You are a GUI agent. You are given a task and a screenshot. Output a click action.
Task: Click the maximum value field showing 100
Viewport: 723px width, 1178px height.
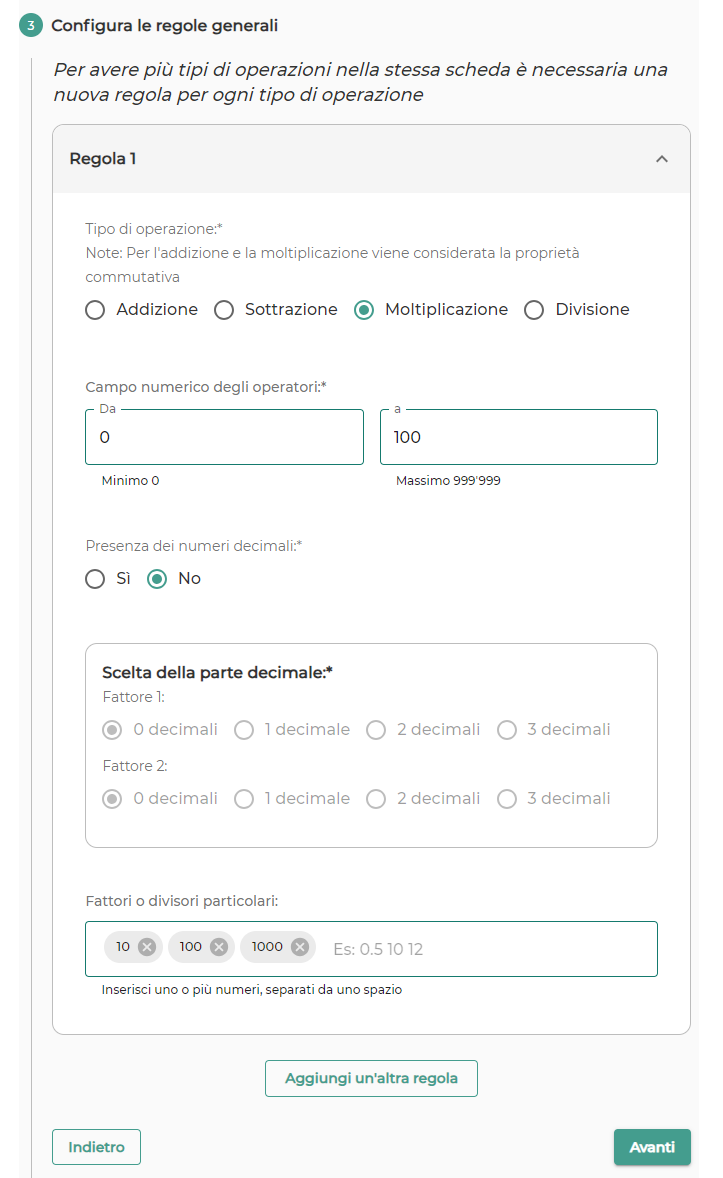519,436
